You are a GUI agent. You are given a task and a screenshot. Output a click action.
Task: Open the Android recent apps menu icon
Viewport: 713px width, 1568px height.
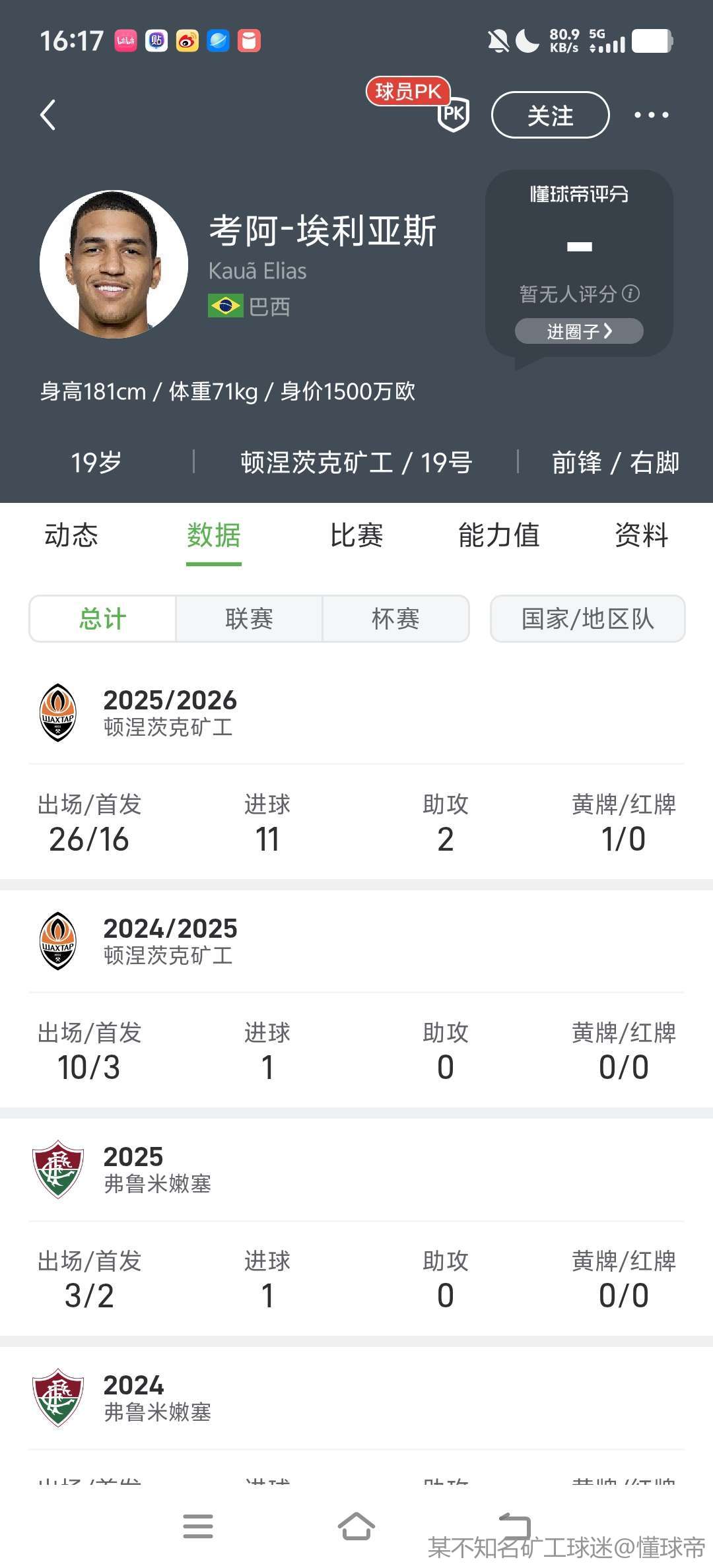pyautogui.click(x=198, y=1526)
